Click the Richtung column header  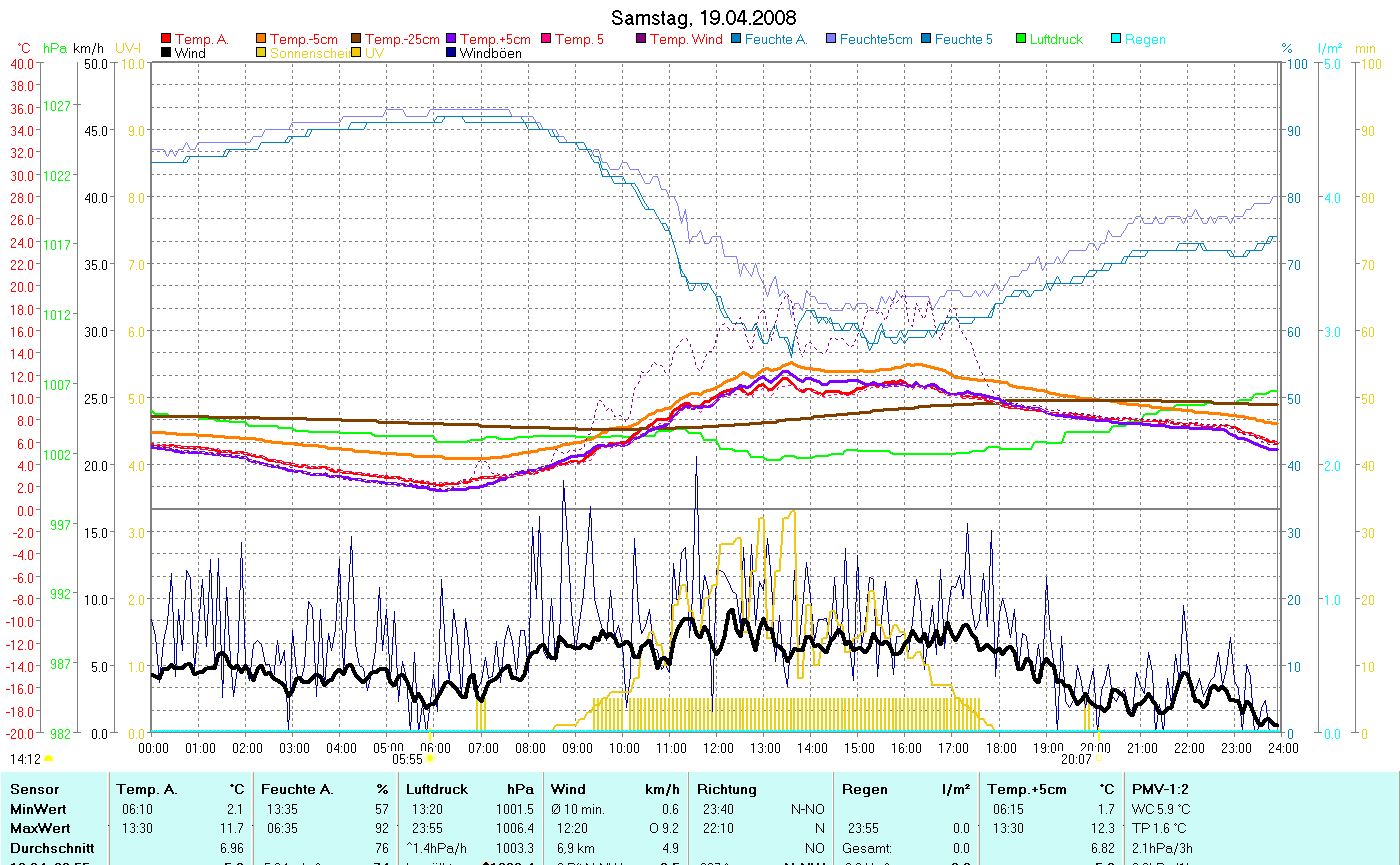(728, 789)
